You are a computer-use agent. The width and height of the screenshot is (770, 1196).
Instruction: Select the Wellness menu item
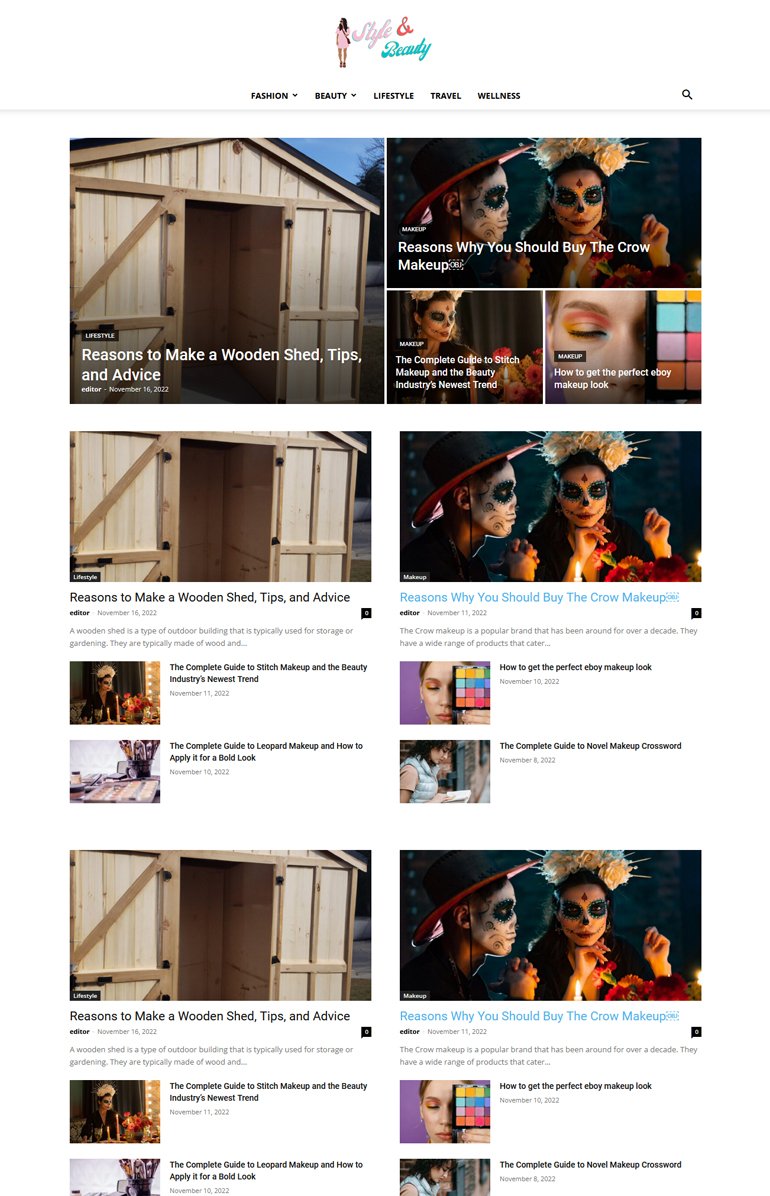tap(498, 96)
